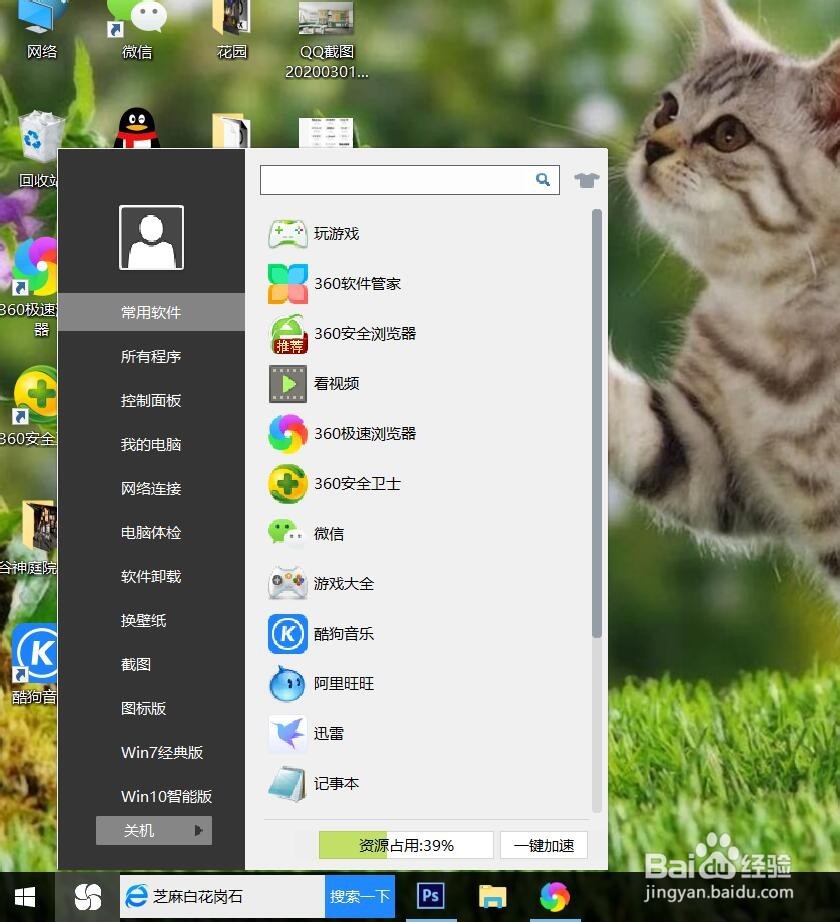Open 阿里旺旺 app icon
The height and width of the screenshot is (922, 840).
point(287,684)
